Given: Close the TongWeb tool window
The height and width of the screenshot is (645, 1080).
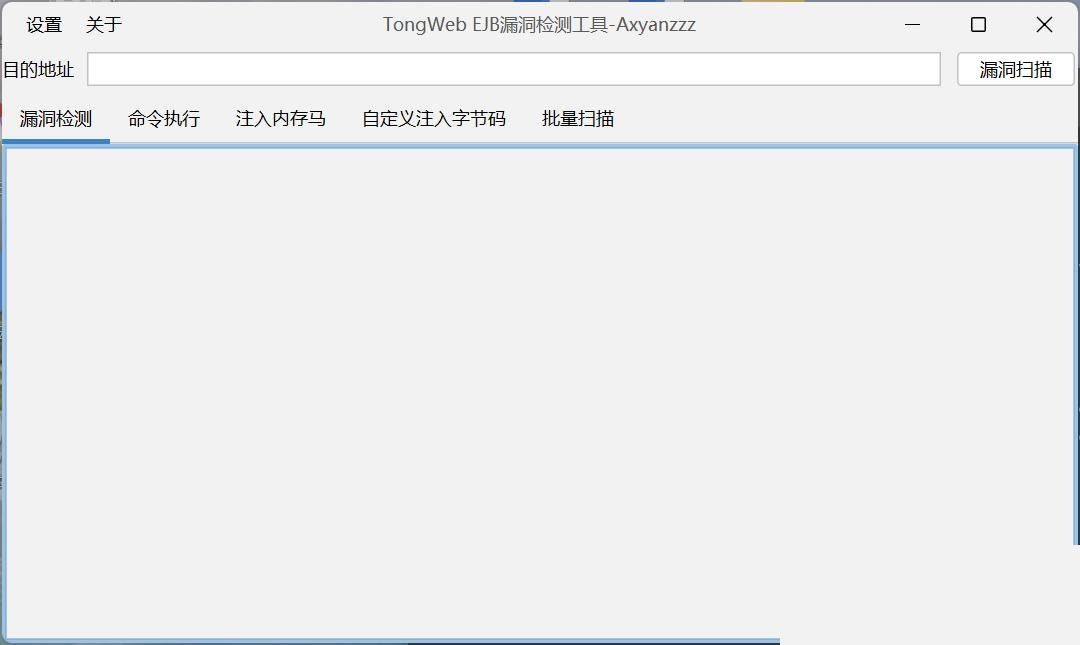Looking at the screenshot, I should [x=1044, y=25].
